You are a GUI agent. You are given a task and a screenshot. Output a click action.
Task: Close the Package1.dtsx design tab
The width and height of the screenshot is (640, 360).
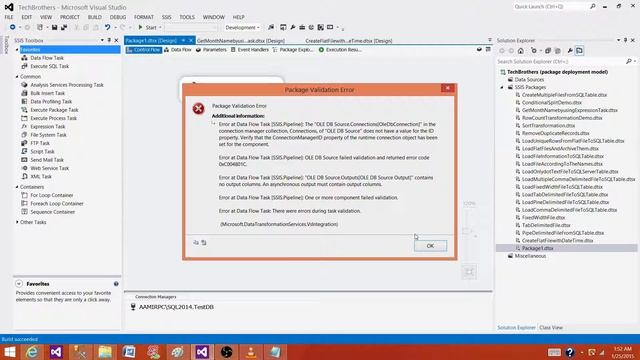(x=191, y=40)
